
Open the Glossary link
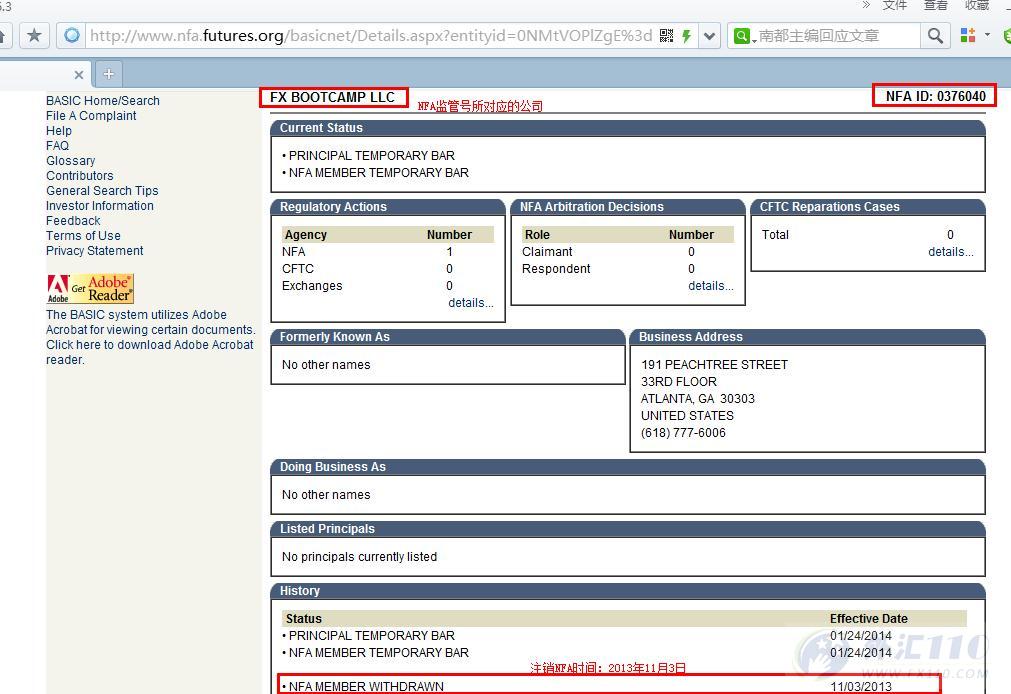70,161
